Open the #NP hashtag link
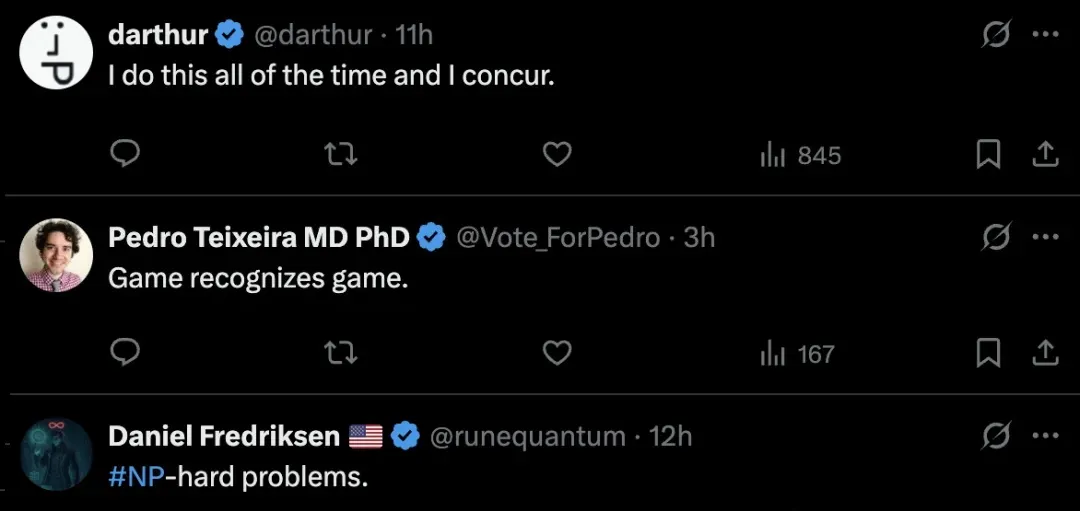The image size is (1080, 511). coord(136,477)
